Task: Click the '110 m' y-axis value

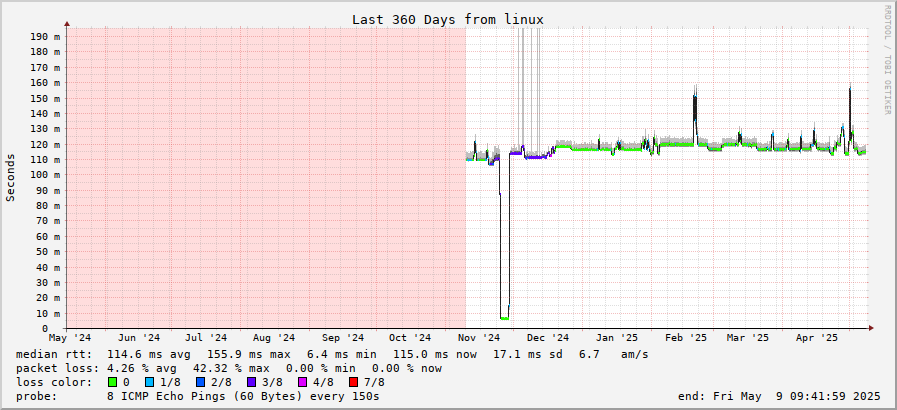Action: point(45,160)
